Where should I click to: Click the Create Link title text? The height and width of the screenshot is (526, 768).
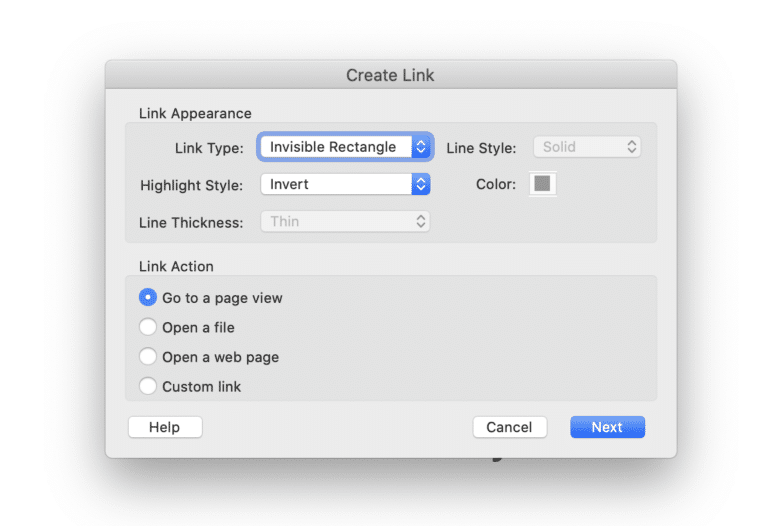390,75
